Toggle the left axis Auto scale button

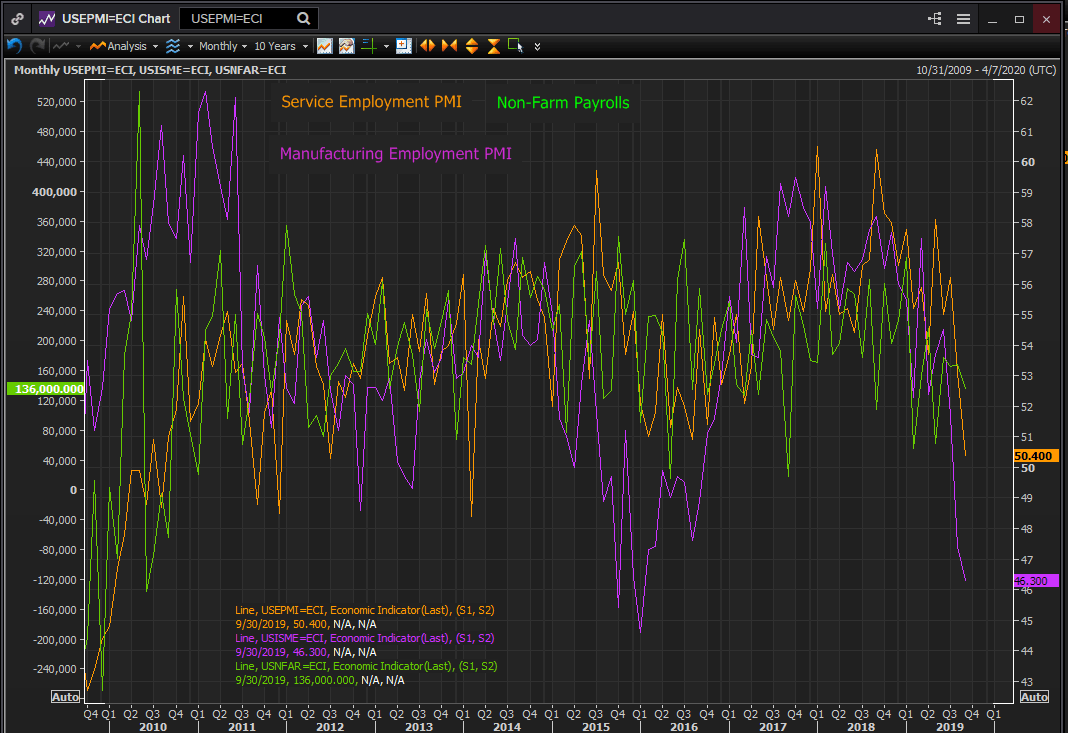[x=65, y=697]
